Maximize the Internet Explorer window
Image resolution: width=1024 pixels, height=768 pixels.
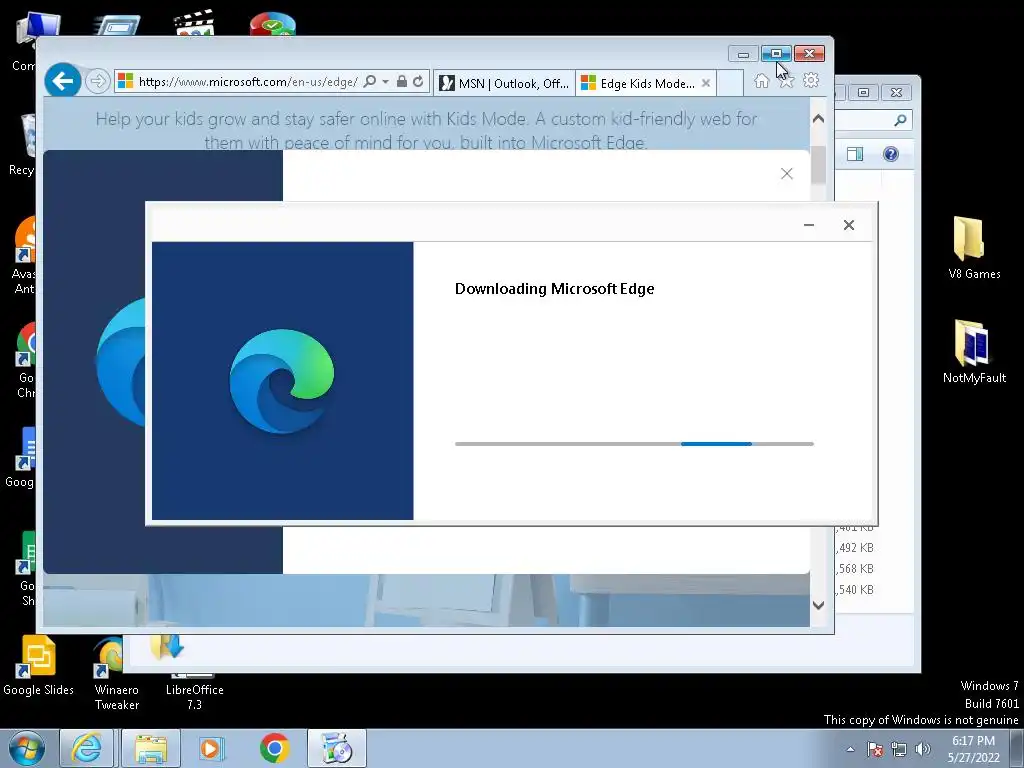click(x=776, y=54)
